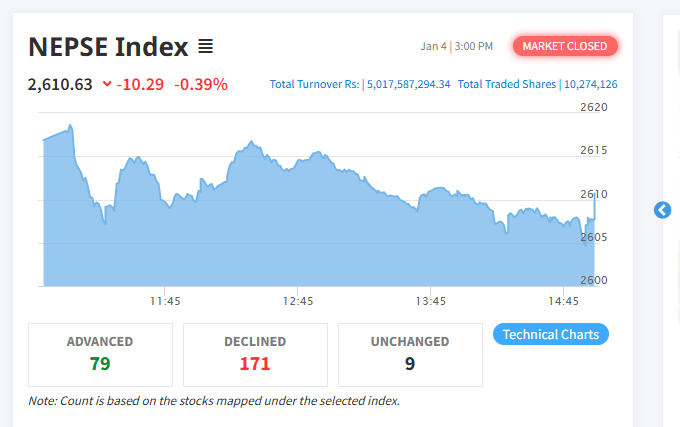Select the ADVANCED count box
This screenshot has height=427, width=680.
tap(100, 355)
